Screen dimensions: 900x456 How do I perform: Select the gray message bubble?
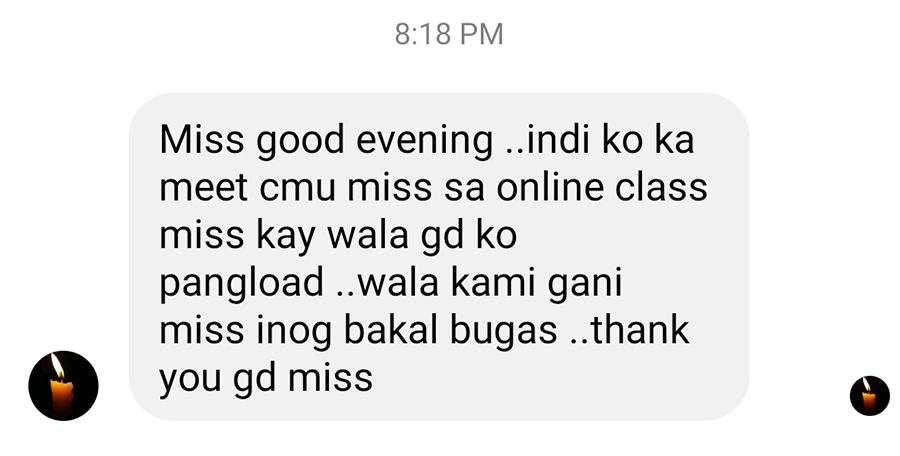coord(439,257)
